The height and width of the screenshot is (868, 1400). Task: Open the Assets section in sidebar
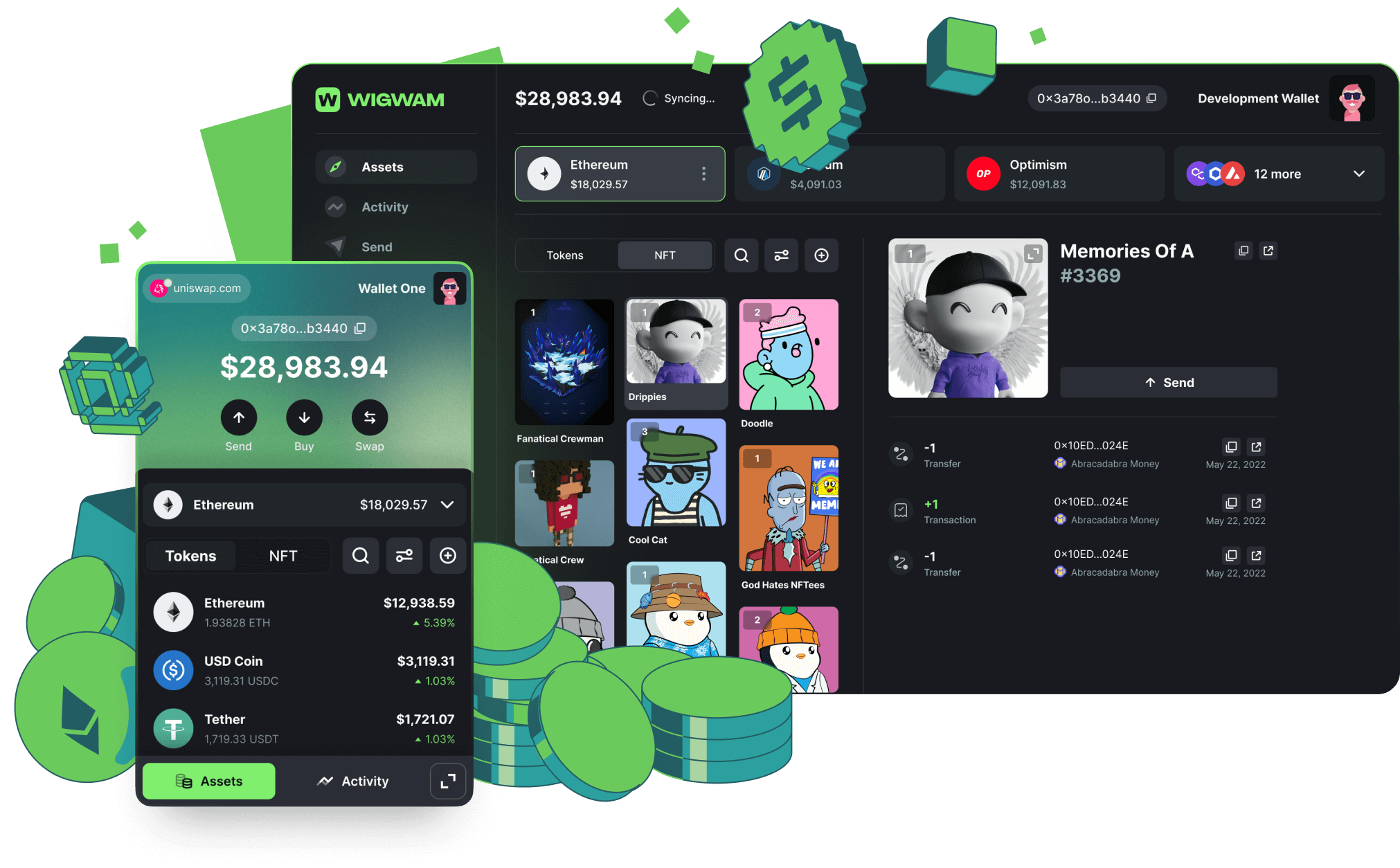pos(395,167)
